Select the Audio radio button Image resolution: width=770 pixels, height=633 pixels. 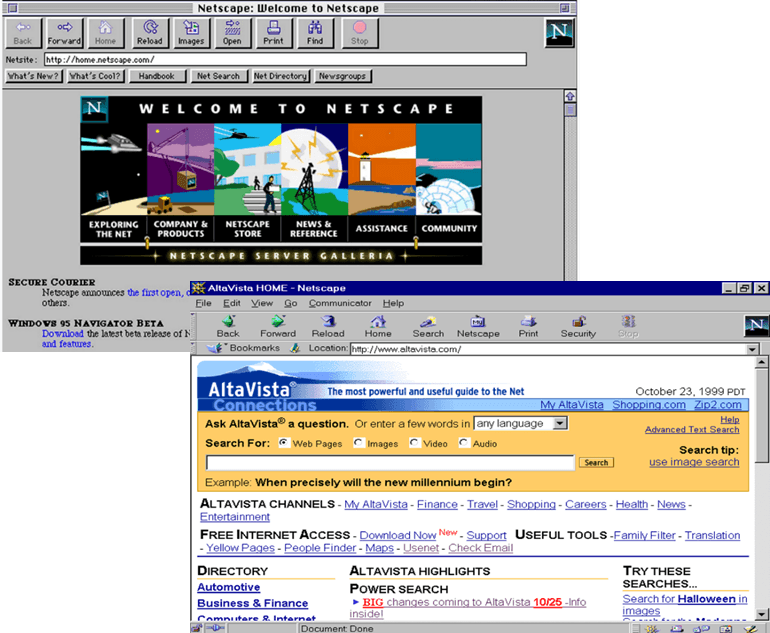point(463,442)
